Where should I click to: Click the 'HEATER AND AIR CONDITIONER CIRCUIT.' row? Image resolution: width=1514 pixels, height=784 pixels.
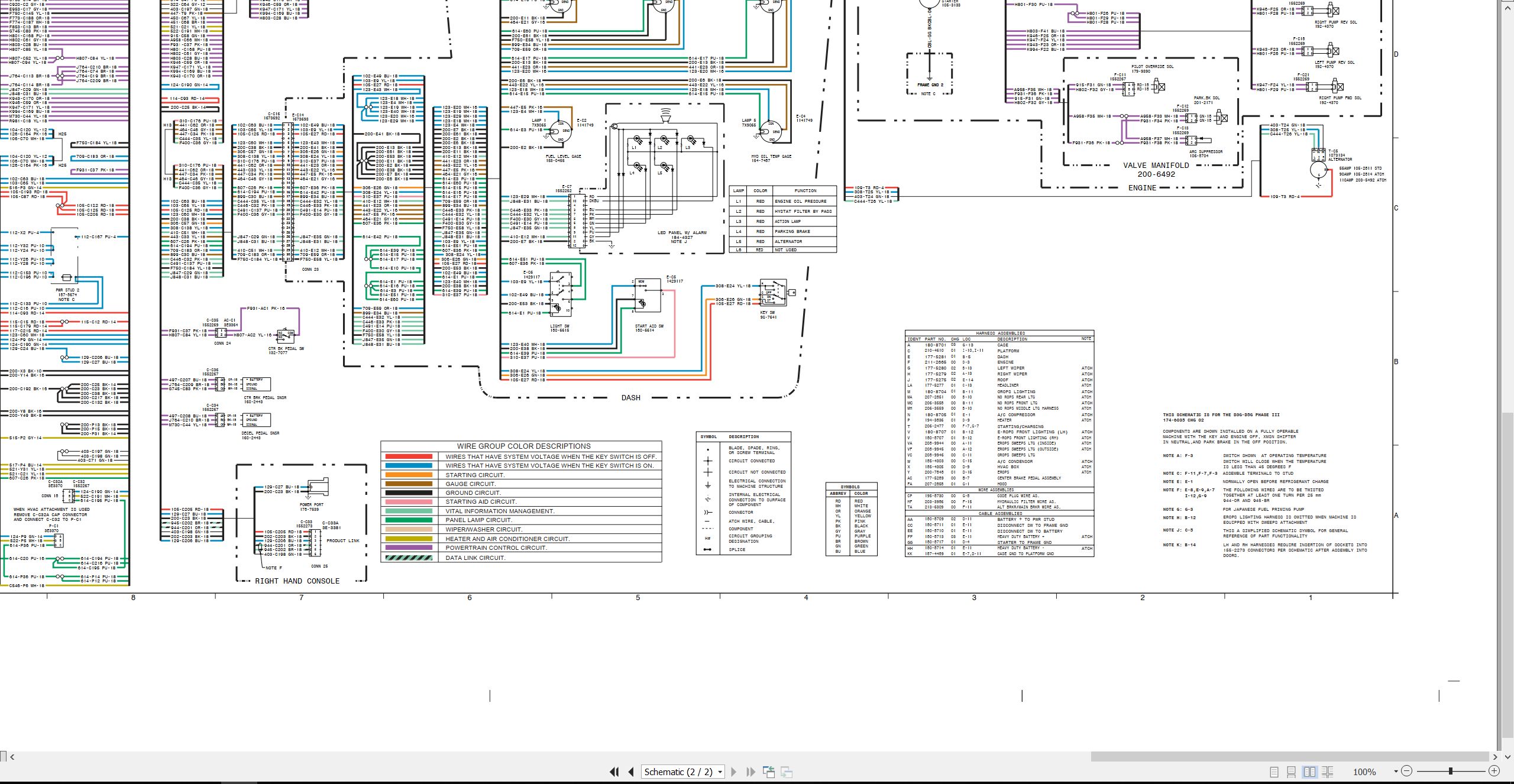tap(521, 539)
